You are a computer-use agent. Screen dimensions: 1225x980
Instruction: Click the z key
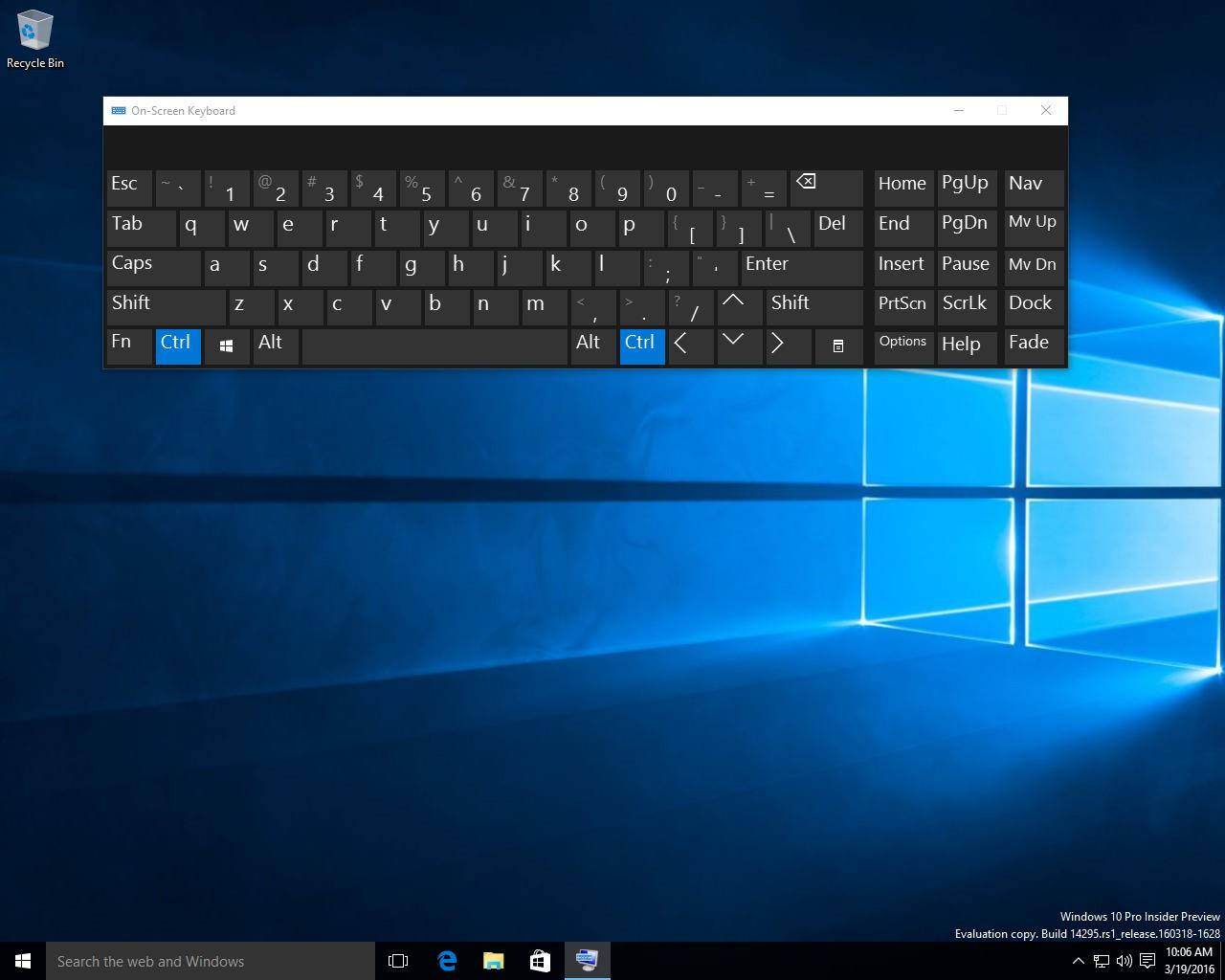pos(252,307)
